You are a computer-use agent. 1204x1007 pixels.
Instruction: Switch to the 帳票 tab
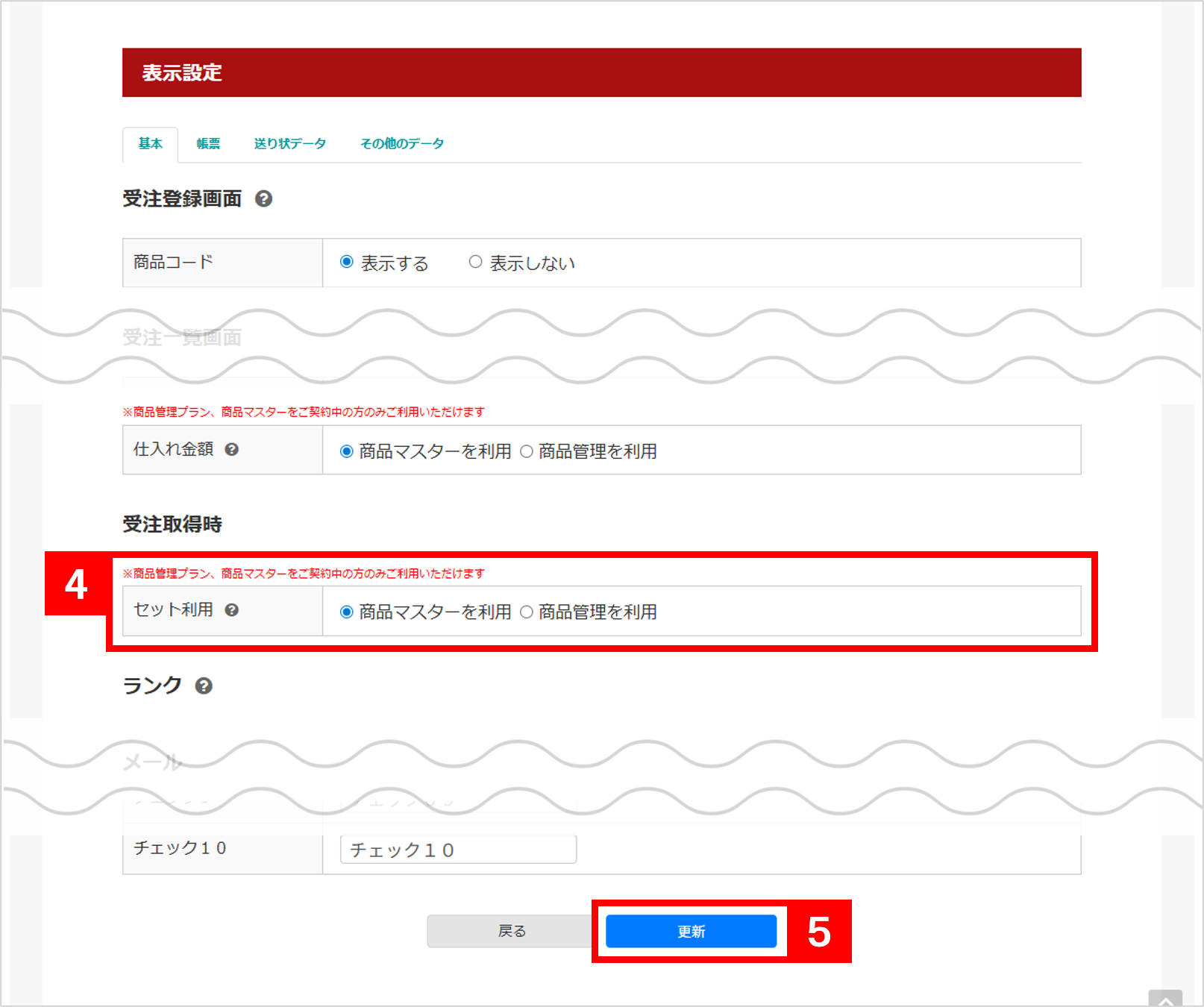point(208,144)
